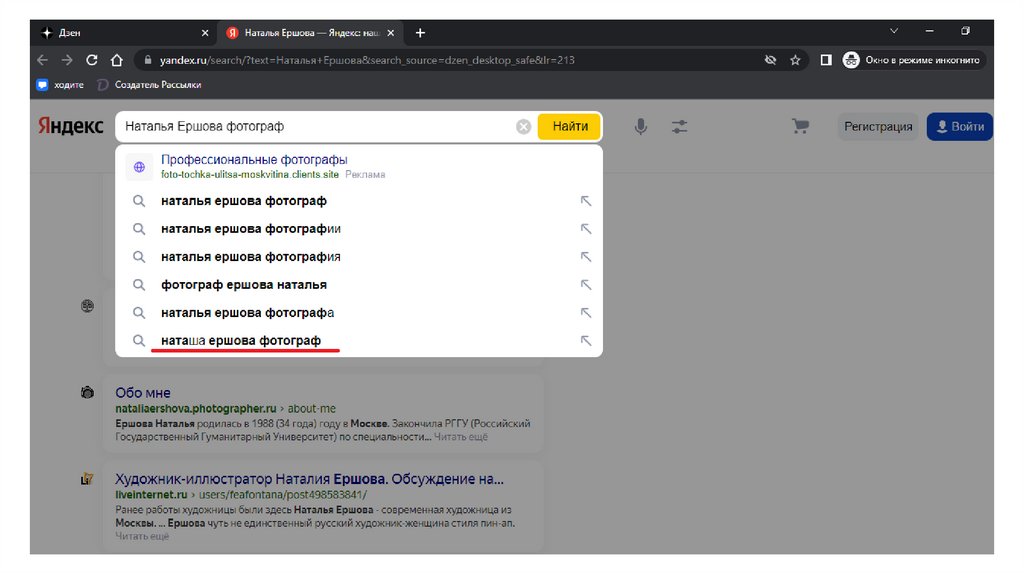The image size is (1024, 574).
Task: Go back with the browser back arrow
Action: 42,60
